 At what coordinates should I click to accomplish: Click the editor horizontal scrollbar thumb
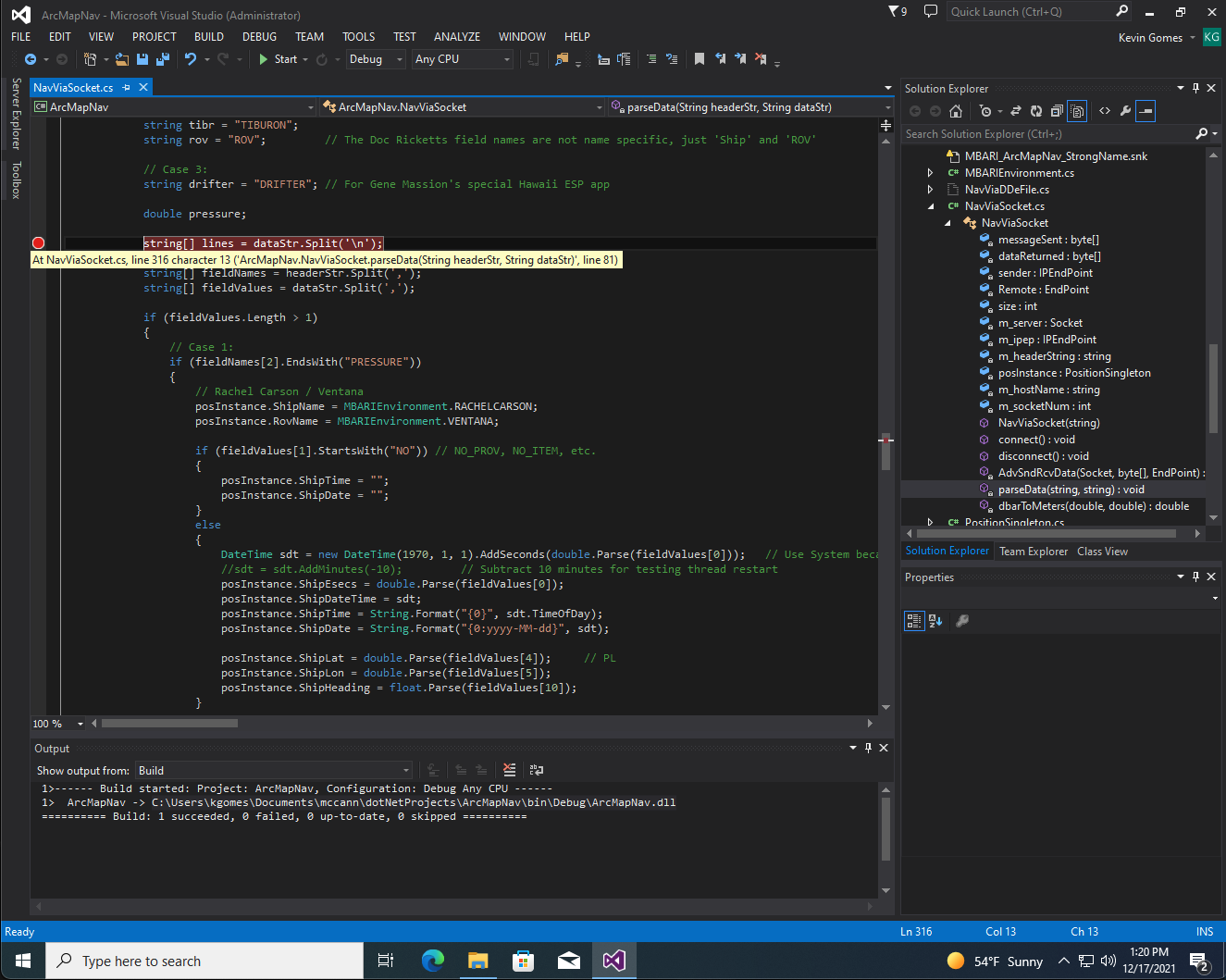point(169,724)
